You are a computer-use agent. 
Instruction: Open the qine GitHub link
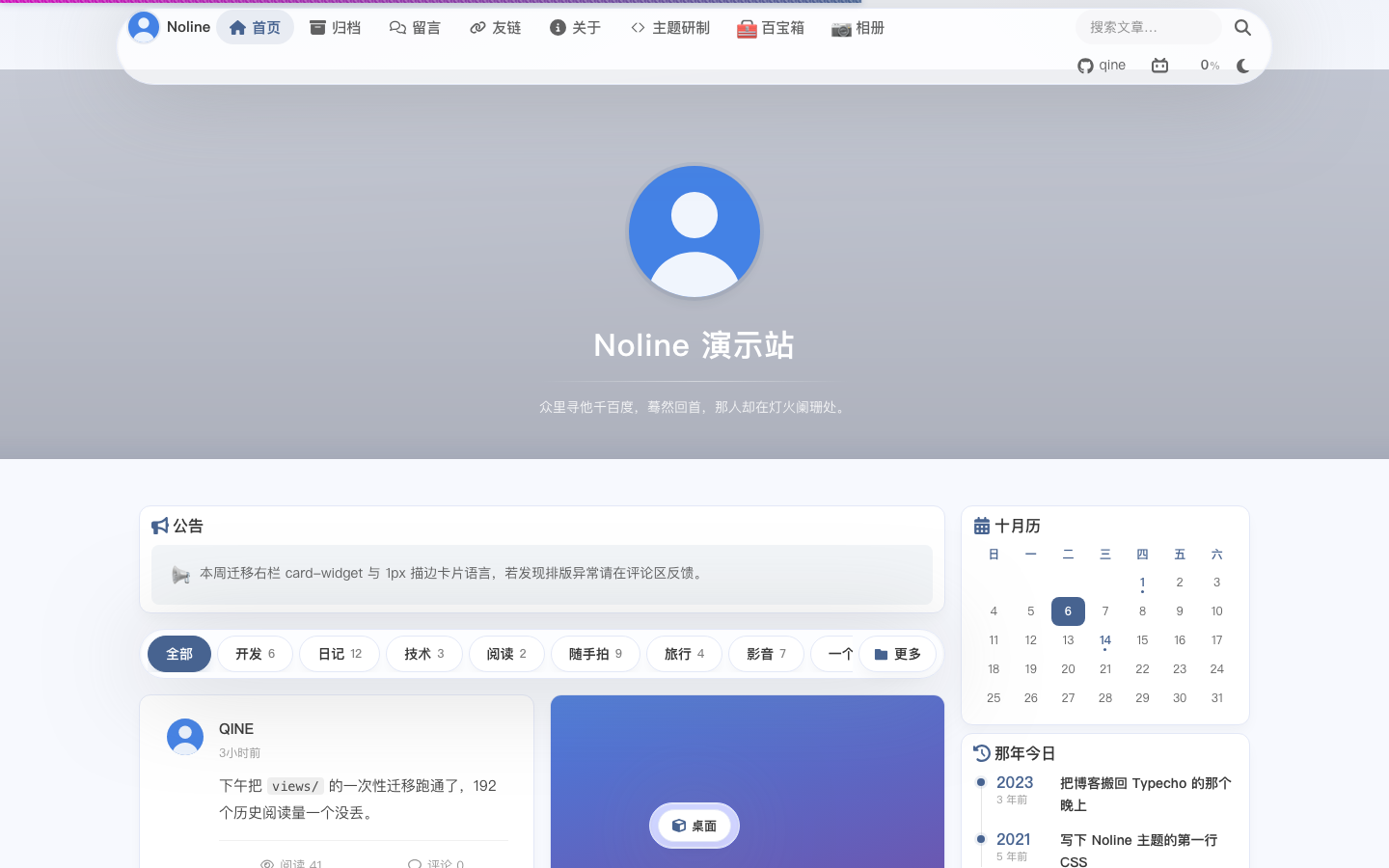[1102, 66]
